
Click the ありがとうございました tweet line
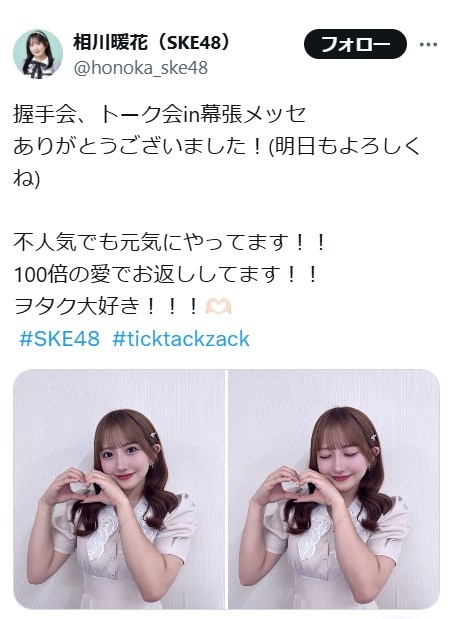tap(217, 146)
